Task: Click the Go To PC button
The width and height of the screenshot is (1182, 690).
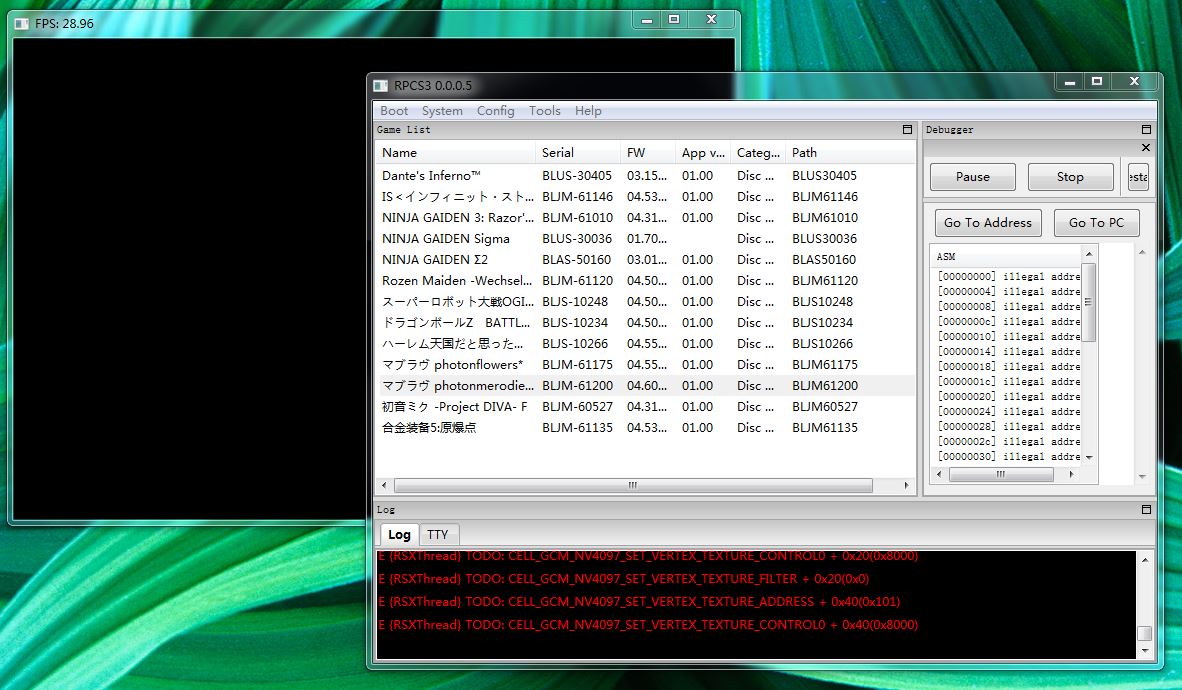Action: coord(1096,223)
